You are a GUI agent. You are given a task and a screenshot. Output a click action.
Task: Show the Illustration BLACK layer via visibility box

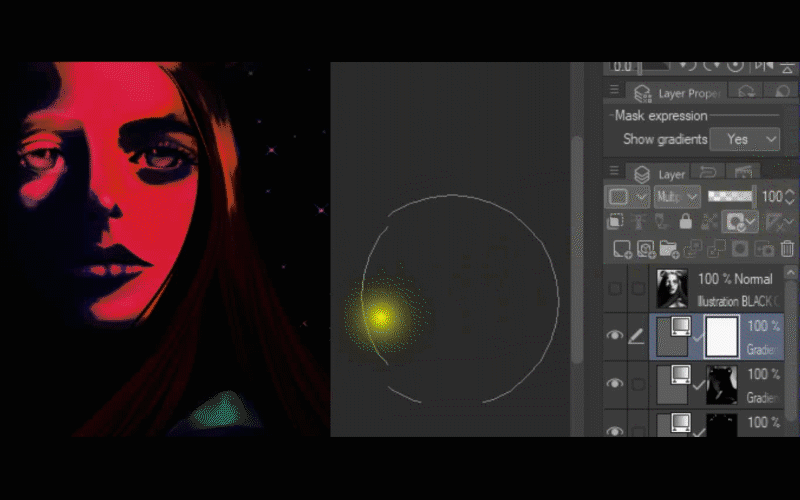(x=615, y=288)
